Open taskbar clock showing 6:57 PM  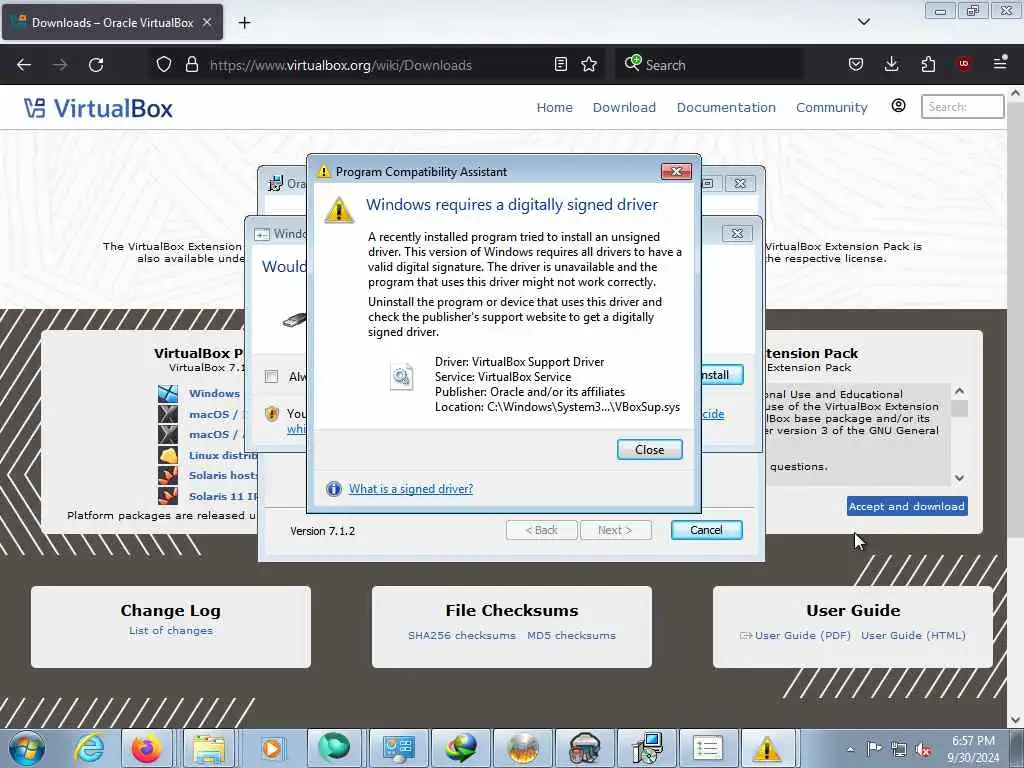[973, 749]
